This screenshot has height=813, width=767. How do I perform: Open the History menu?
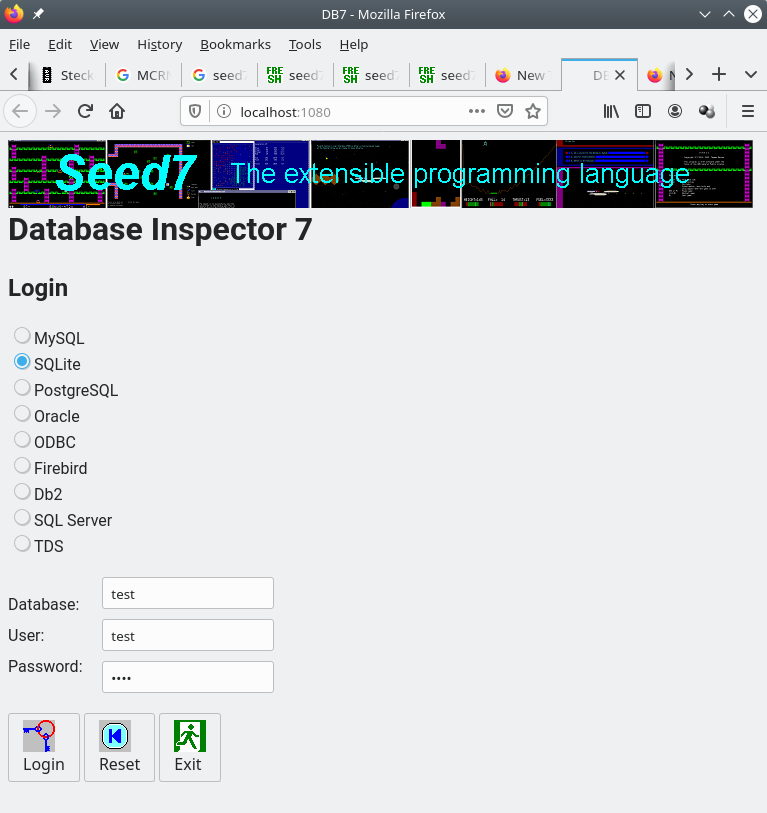point(160,45)
